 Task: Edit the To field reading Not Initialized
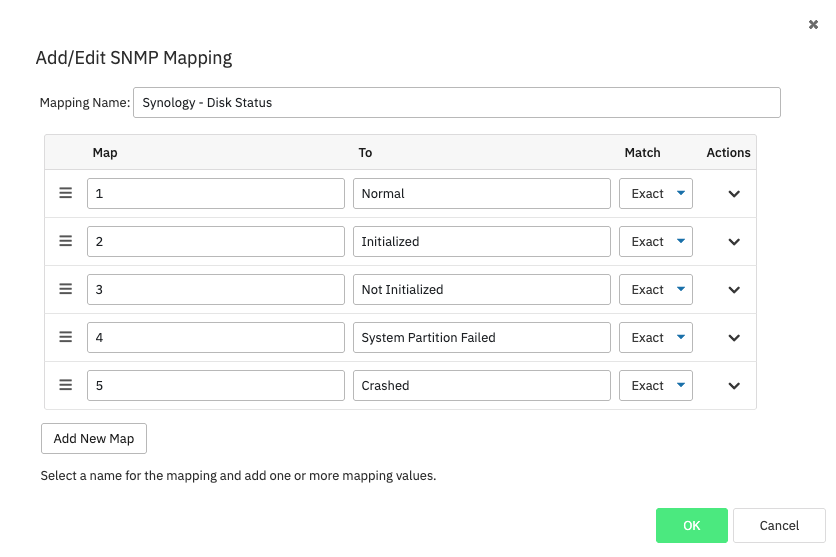pyautogui.click(x=482, y=289)
